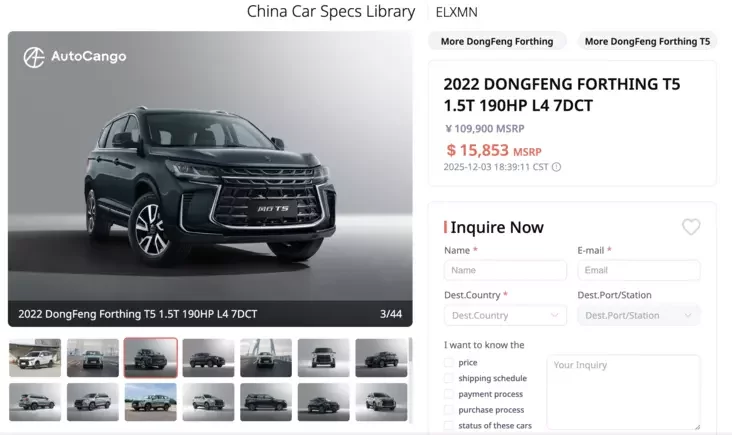The width and height of the screenshot is (732, 435).
Task: Open the Dest.Port/Station dropdown
Action: pos(639,316)
